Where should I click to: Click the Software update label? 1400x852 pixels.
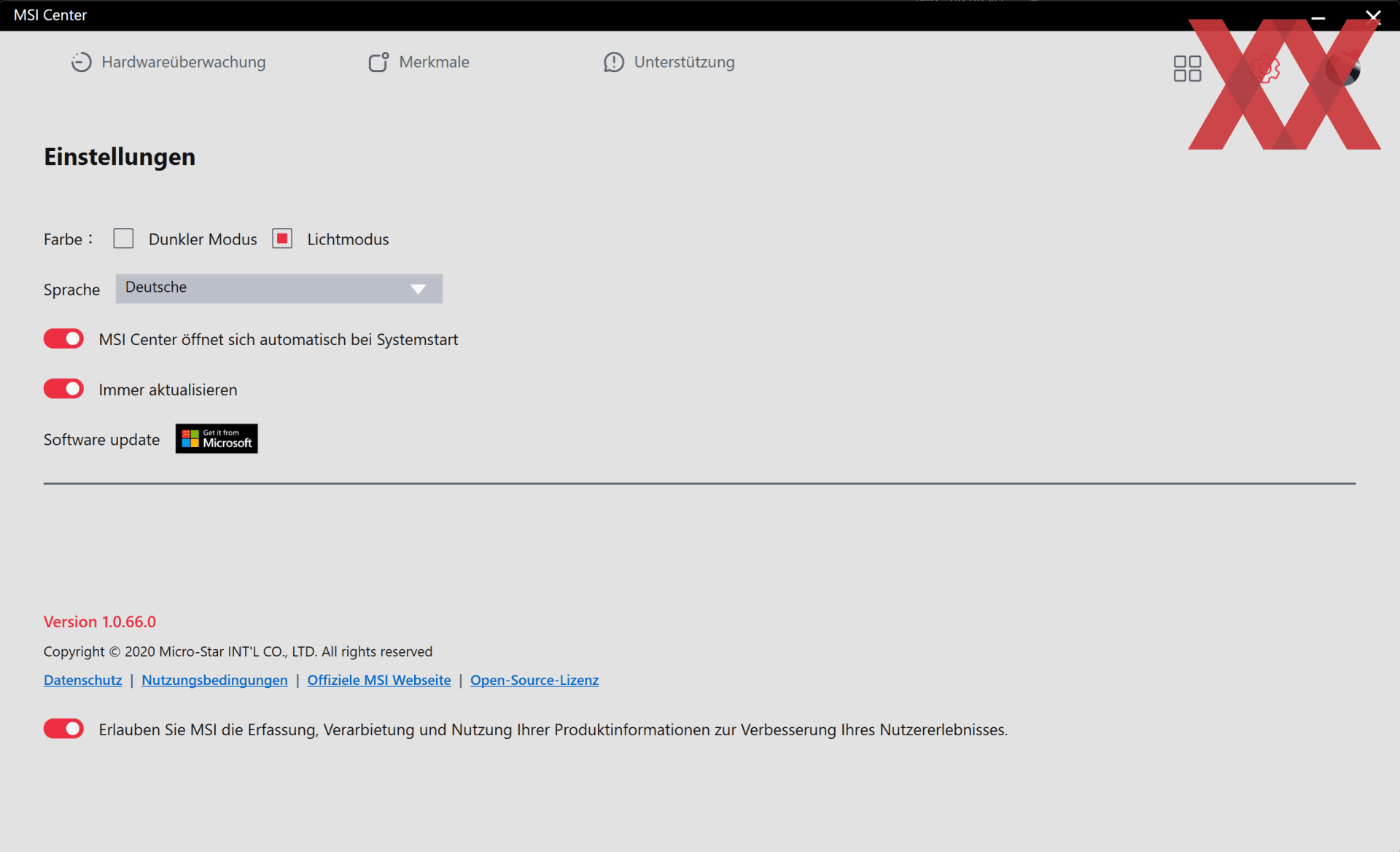tap(101, 440)
